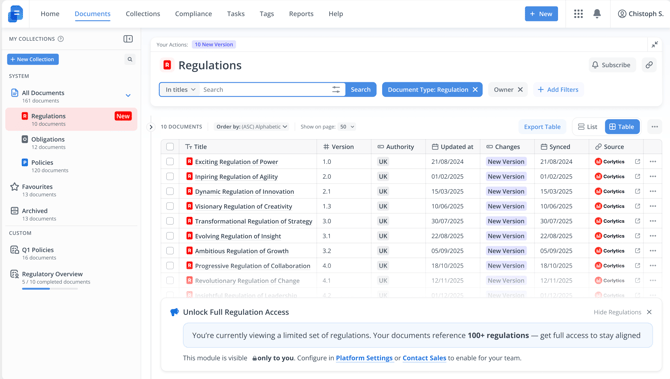Image resolution: width=670 pixels, height=379 pixels.
Task: Open row menu for Visionary Regulation of Creativity
Action: (x=653, y=206)
